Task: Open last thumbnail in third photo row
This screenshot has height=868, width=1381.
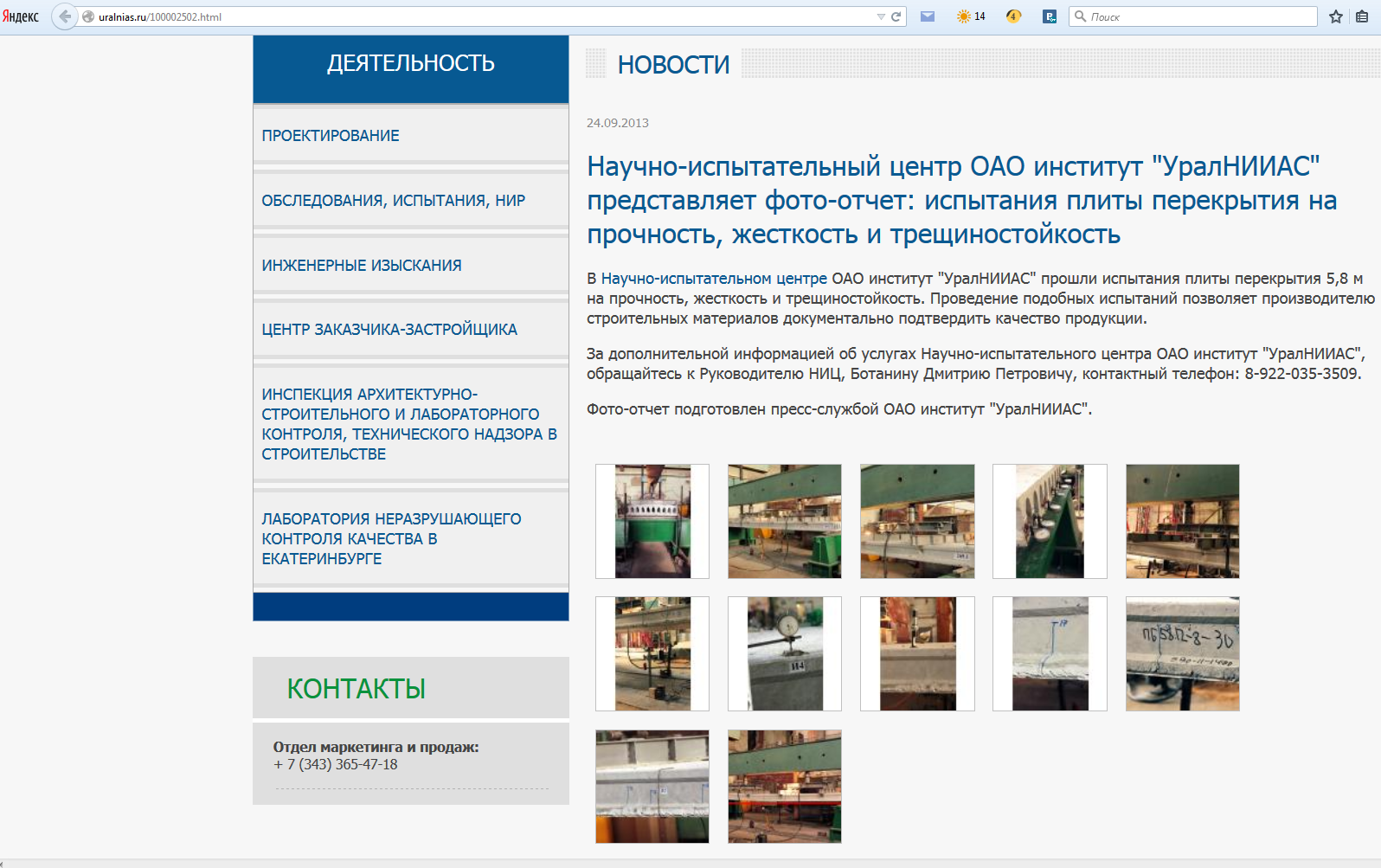Action: [x=785, y=787]
